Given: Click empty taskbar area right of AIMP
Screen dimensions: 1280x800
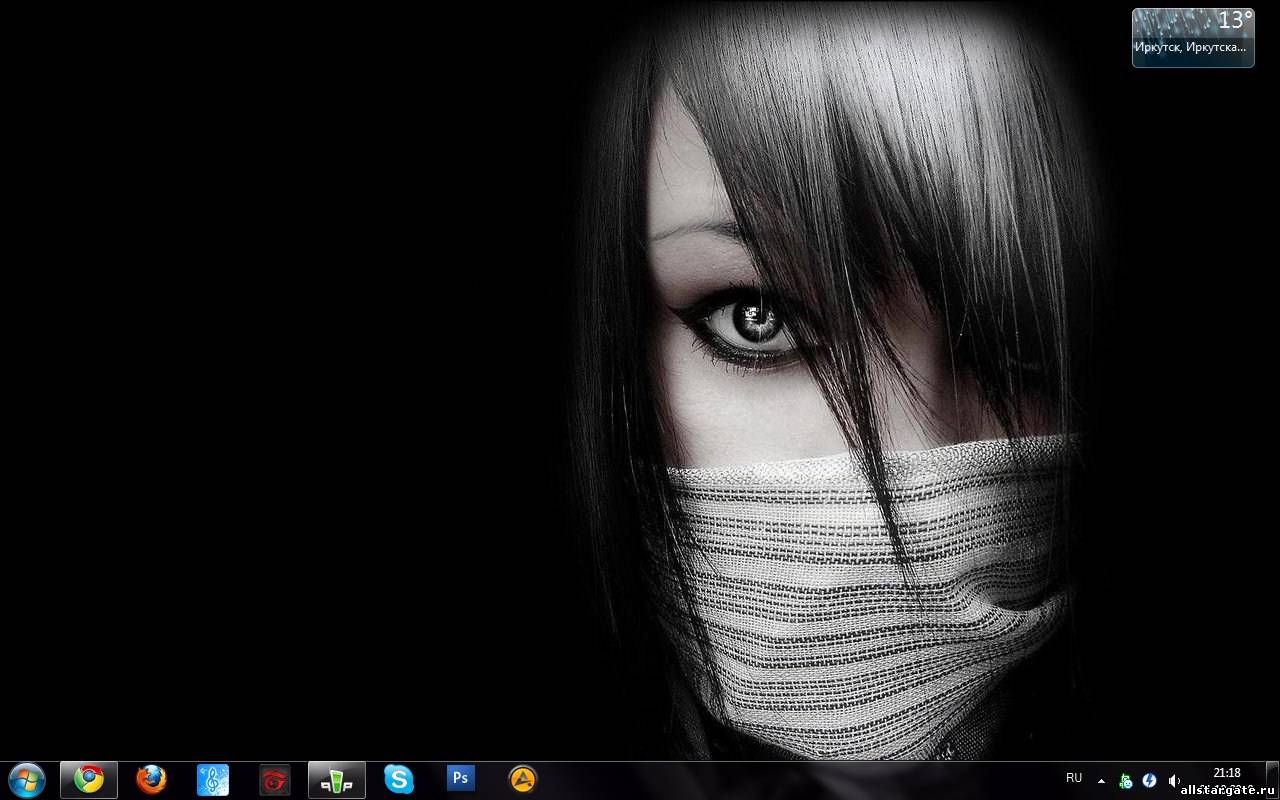Looking at the screenshot, I should click(800, 780).
